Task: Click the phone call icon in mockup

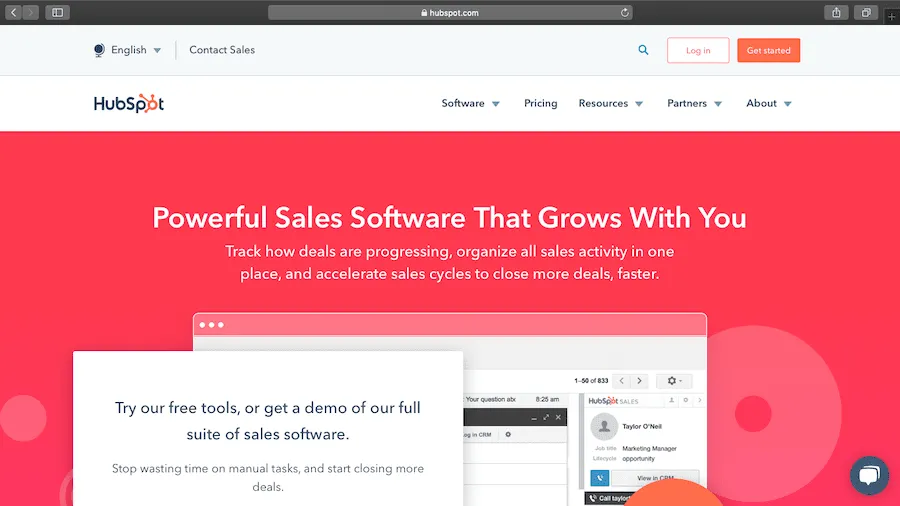Action: click(600, 477)
